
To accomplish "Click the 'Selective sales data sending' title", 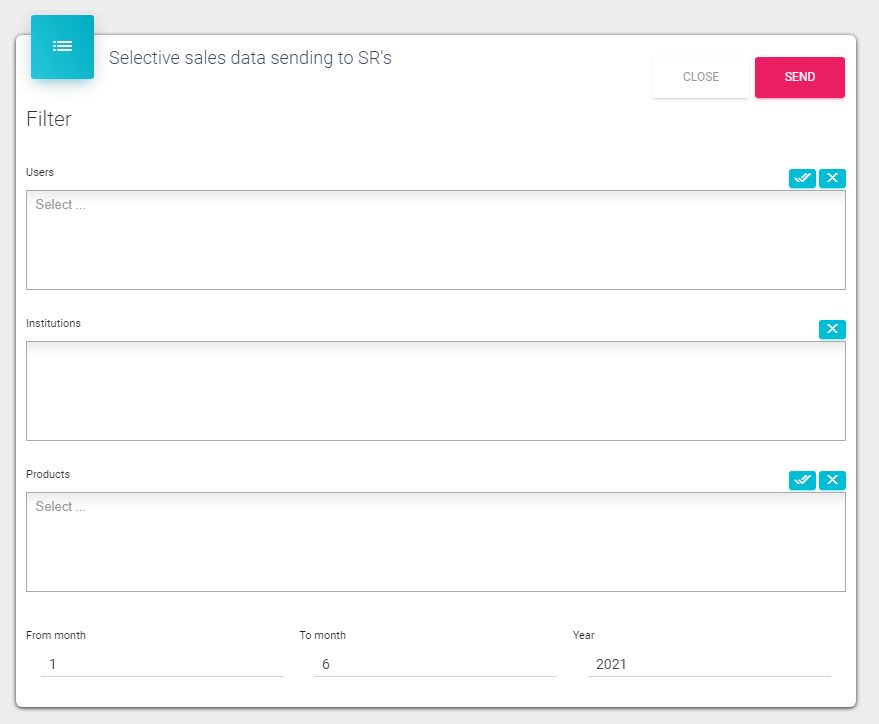I will pyautogui.click(x=250, y=58).
